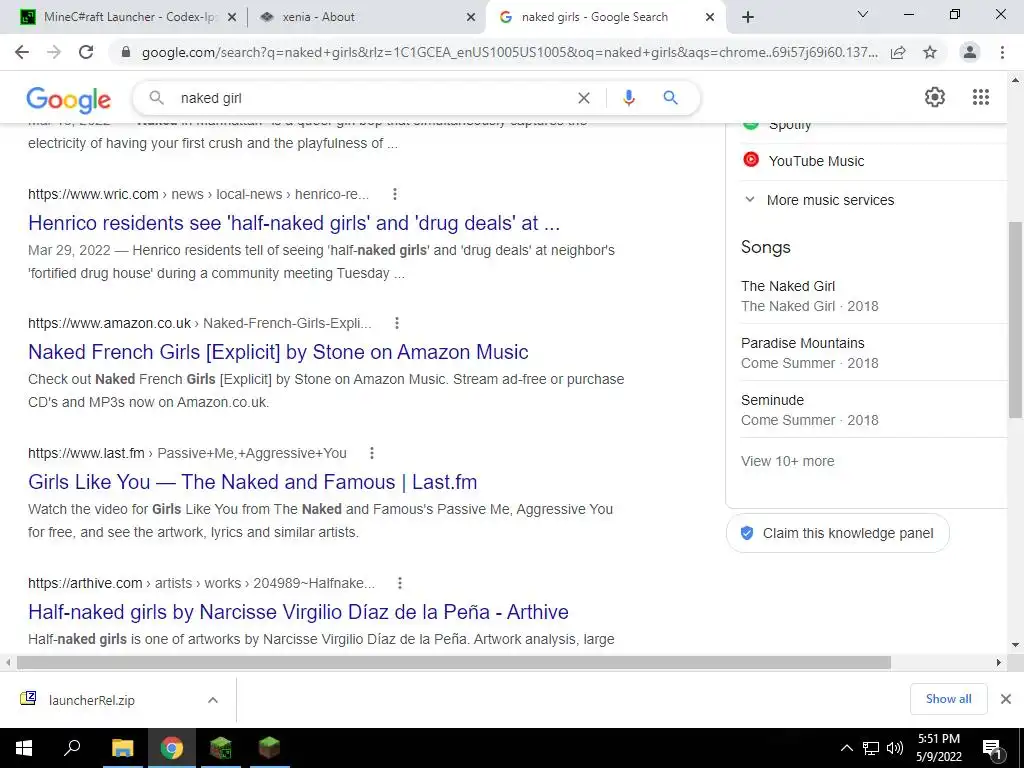Open Google settings gear

coord(935,97)
